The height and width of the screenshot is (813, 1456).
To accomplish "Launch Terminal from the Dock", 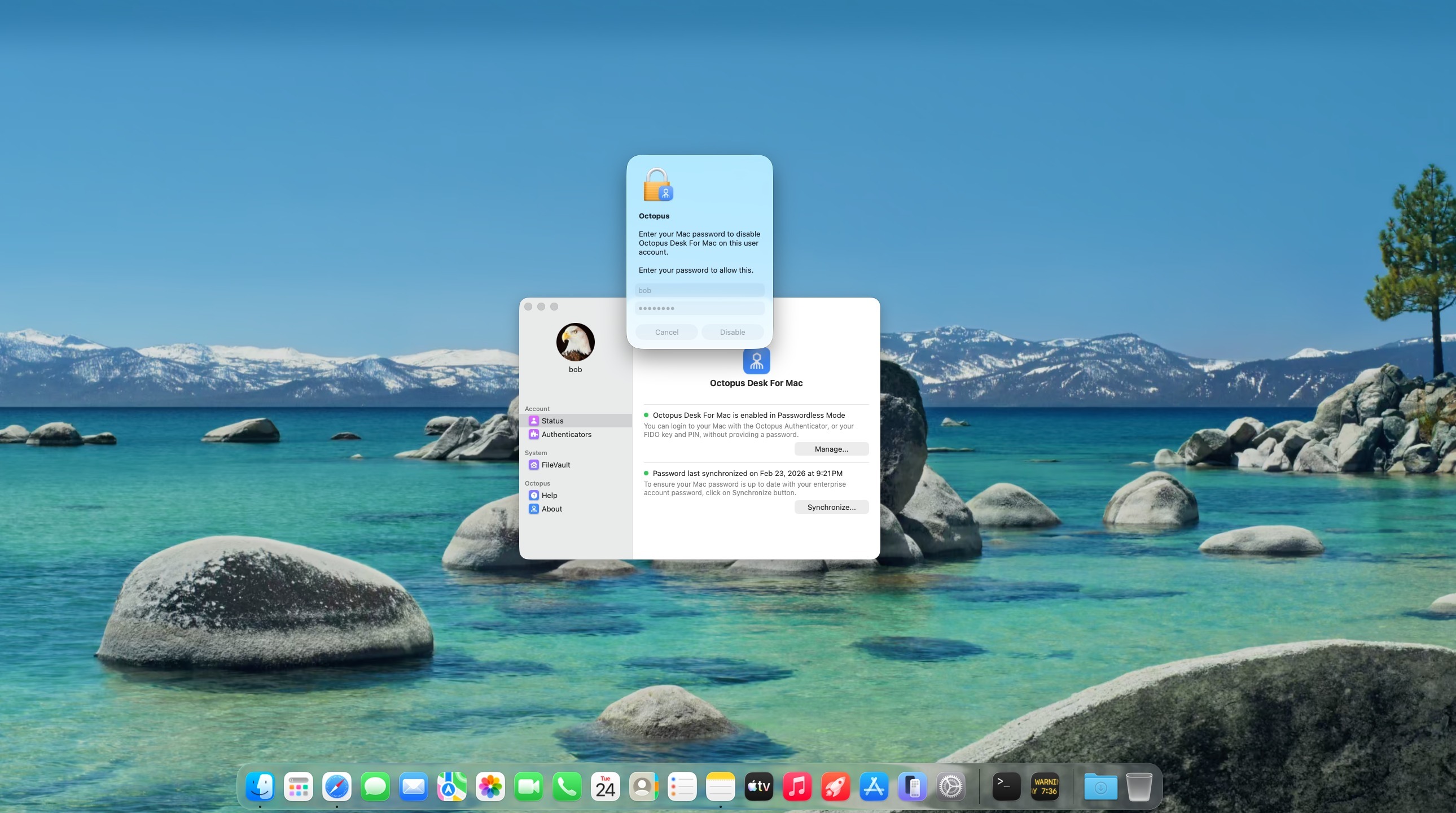I will point(1007,786).
